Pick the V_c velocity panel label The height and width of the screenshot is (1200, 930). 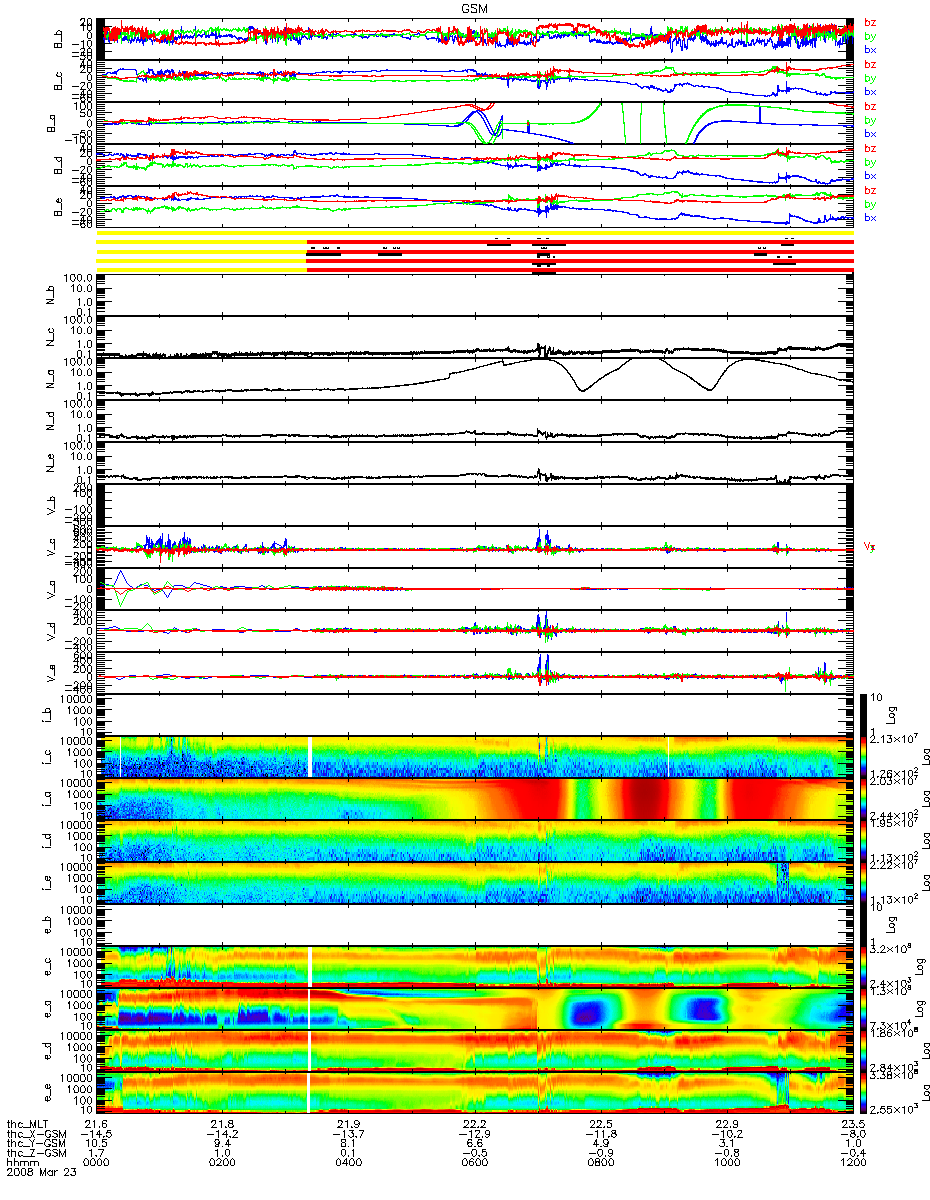(52, 547)
